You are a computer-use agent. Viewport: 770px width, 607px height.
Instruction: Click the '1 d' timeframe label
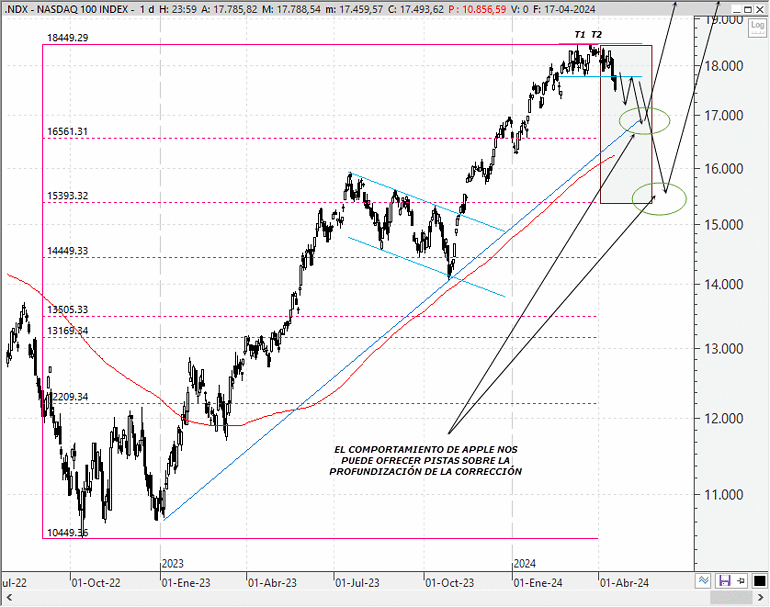tap(147, 9)
